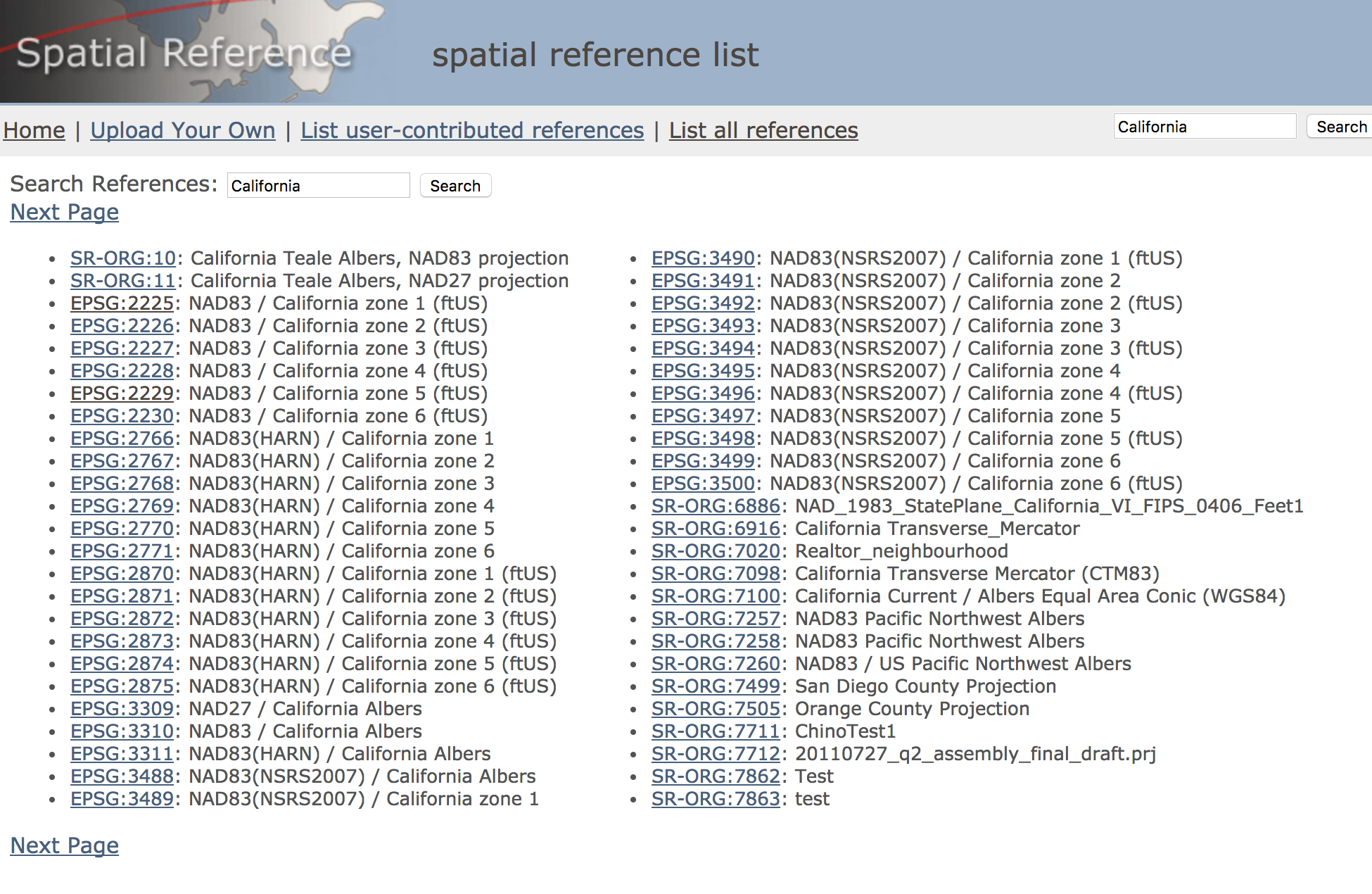Open SR-ORG:7260 US Pacific Northwest Albers
This screenshot has height=894, width=1372.
point(716,664)
